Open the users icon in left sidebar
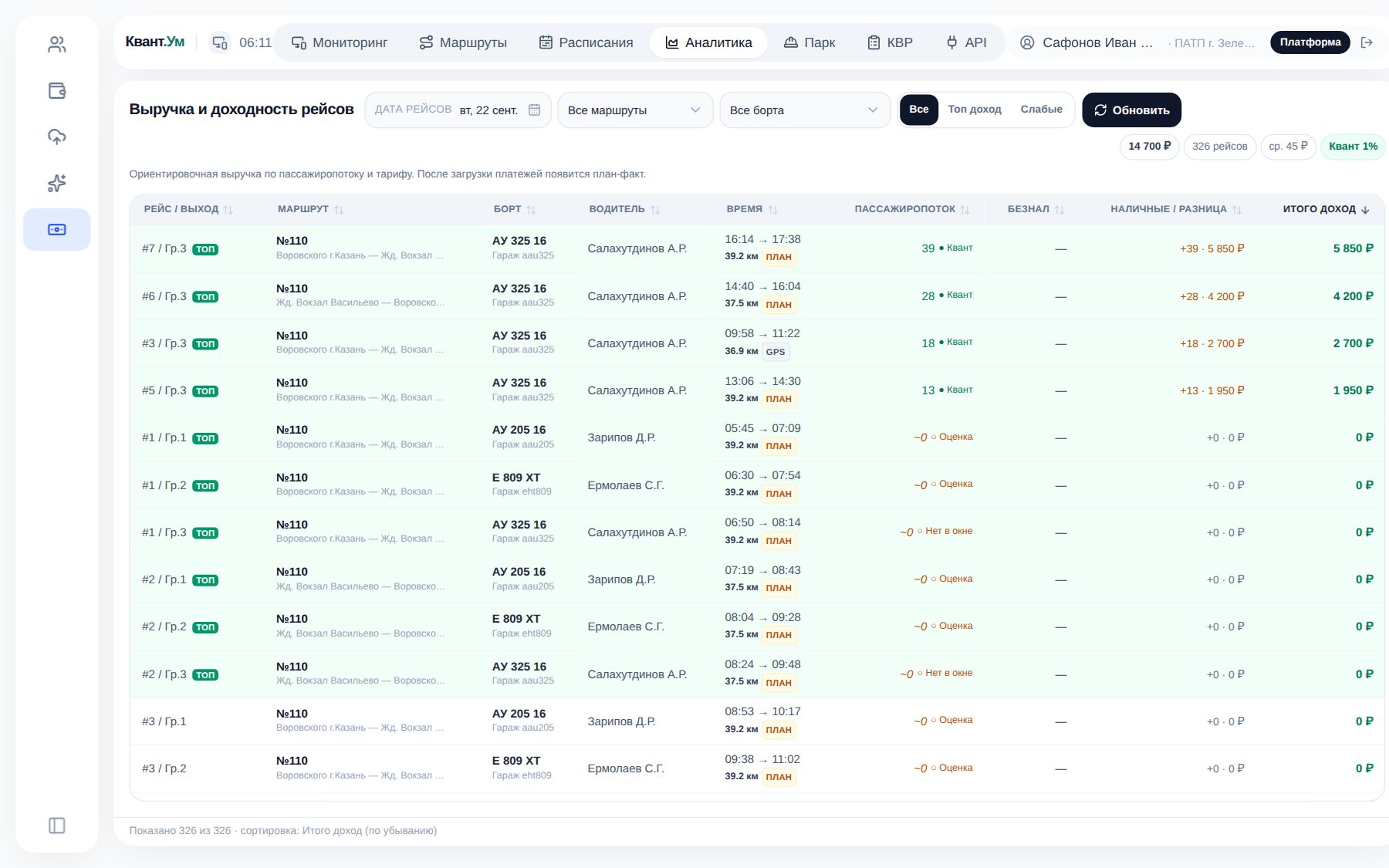This screenshot has width=1389, height=868. [x=57, y=45]
